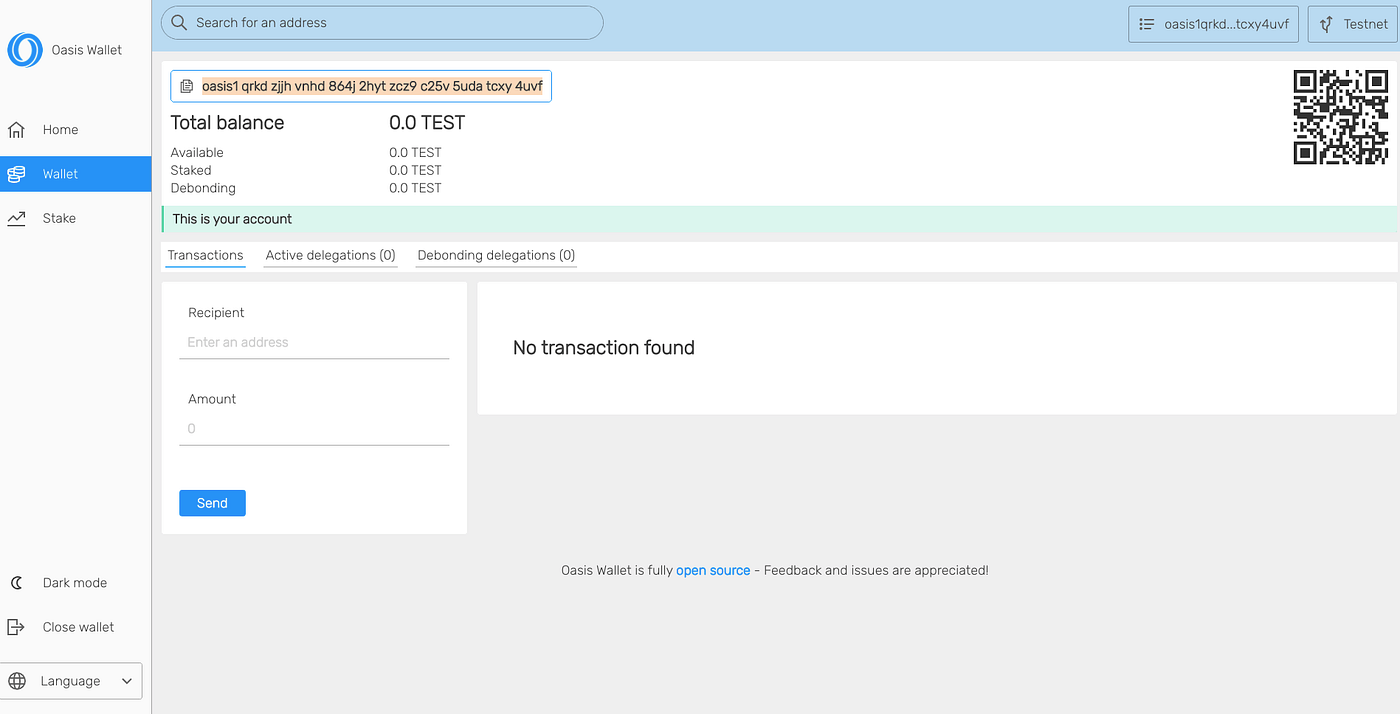1400x714 pixels.
Task: Select Wallet in the sidebar
Action: coord(75,174)
